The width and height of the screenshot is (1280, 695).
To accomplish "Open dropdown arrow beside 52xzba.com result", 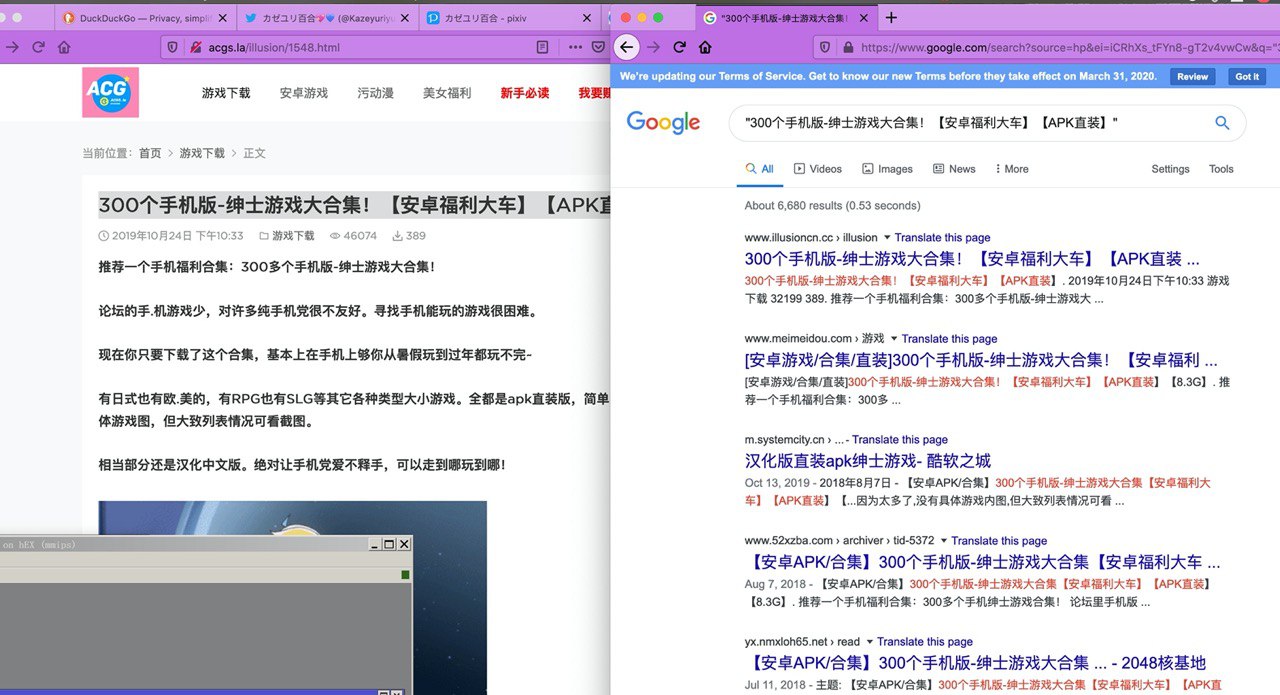I will click(944, 541).
